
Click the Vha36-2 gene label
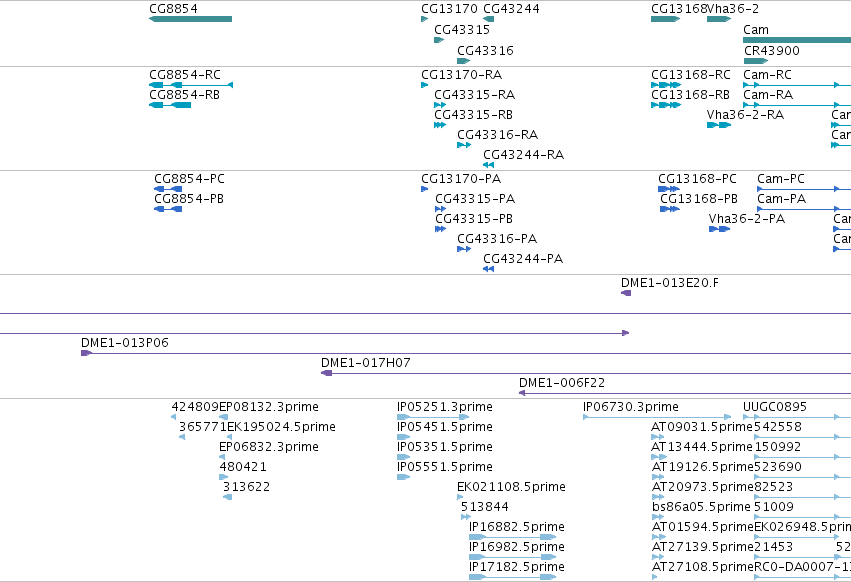733,9
